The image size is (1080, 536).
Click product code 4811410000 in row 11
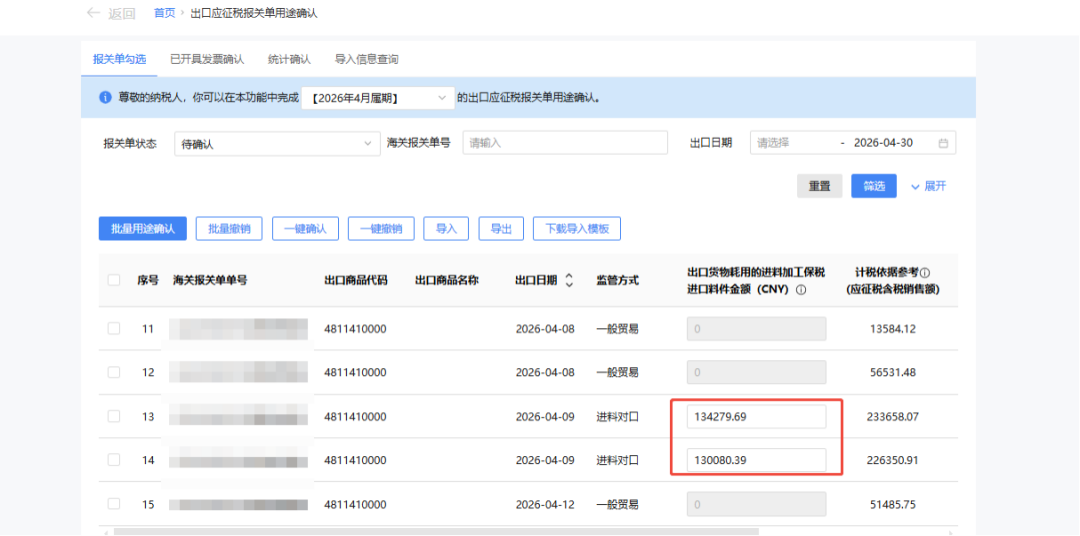[x=355, y=329]
